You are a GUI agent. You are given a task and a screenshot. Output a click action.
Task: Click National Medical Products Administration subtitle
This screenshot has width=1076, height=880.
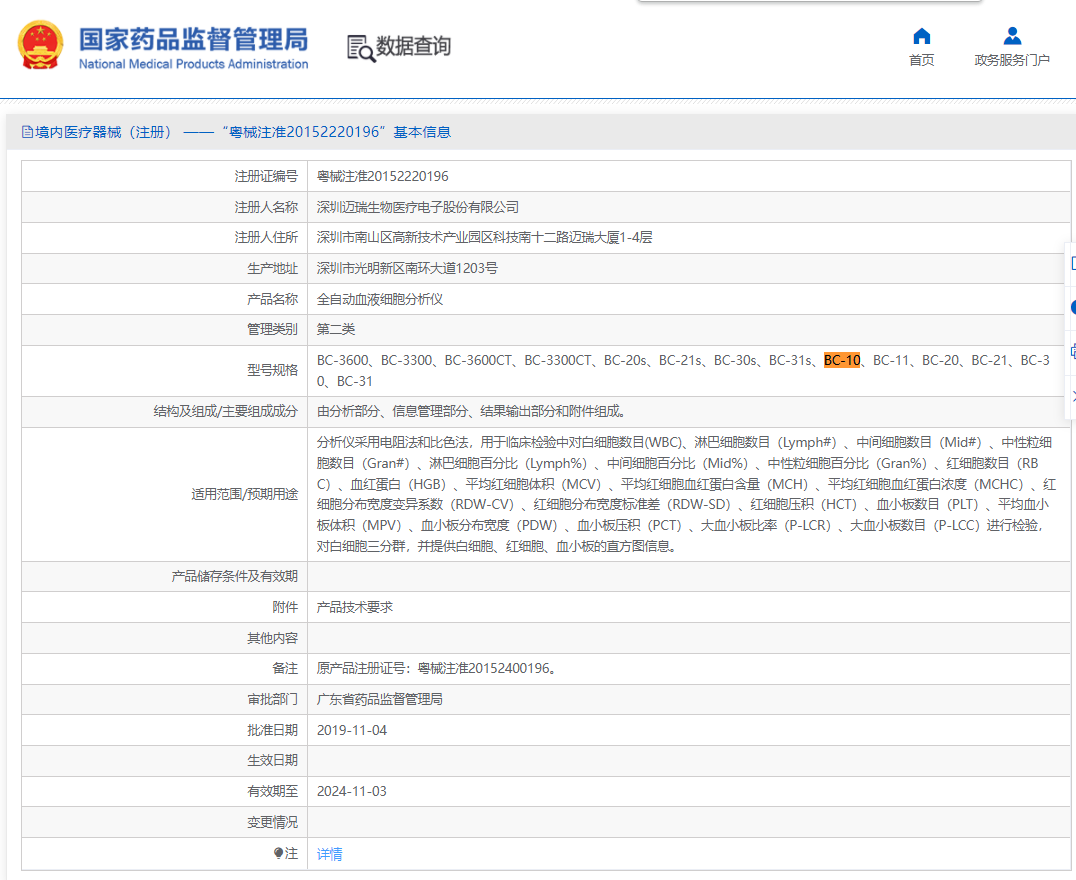(x=194, y=64)
